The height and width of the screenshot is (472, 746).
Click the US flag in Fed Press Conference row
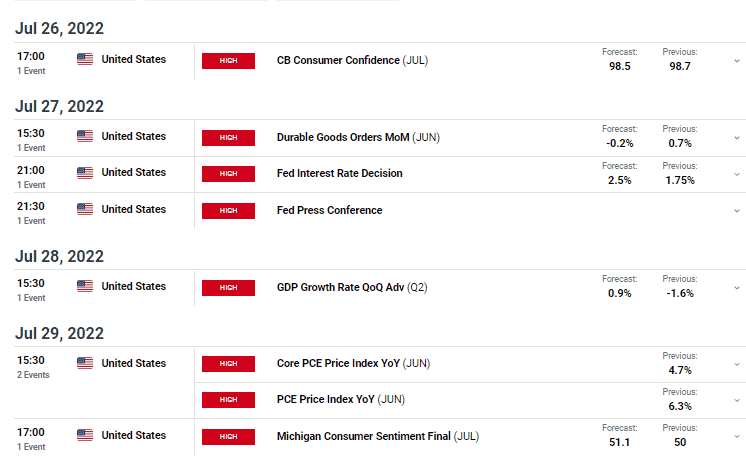click(85, 209)
